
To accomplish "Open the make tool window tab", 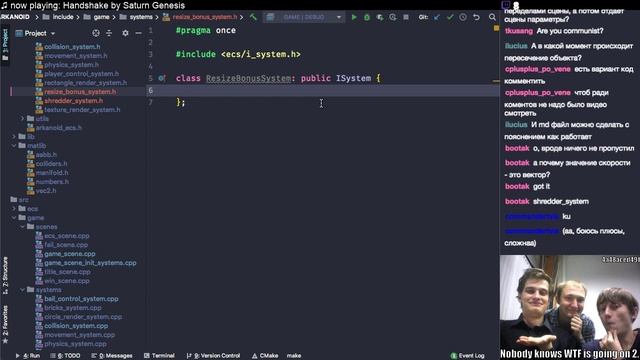I will [294, 356].
